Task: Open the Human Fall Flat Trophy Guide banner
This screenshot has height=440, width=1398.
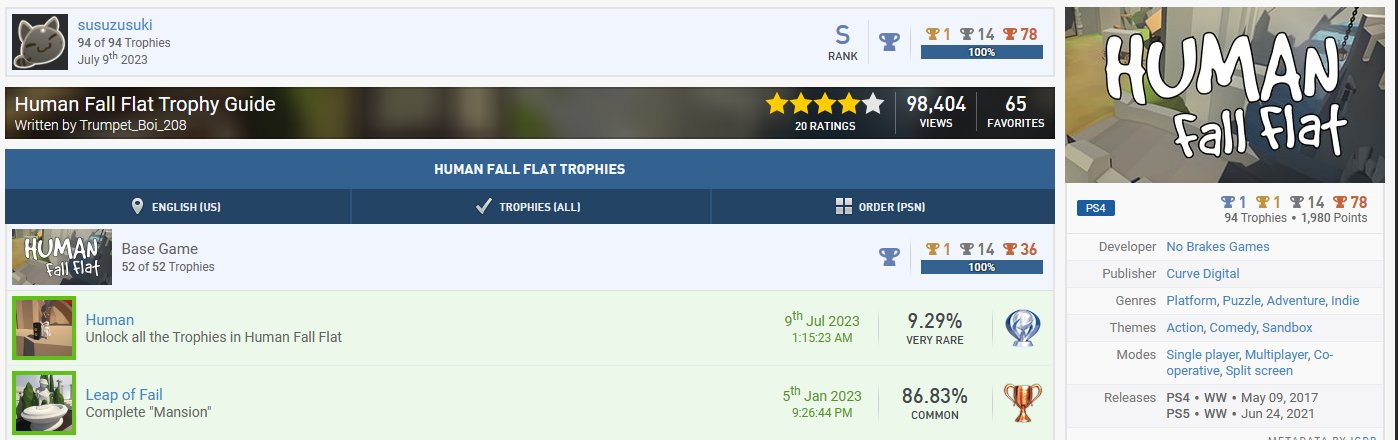Action: [145, 104]
